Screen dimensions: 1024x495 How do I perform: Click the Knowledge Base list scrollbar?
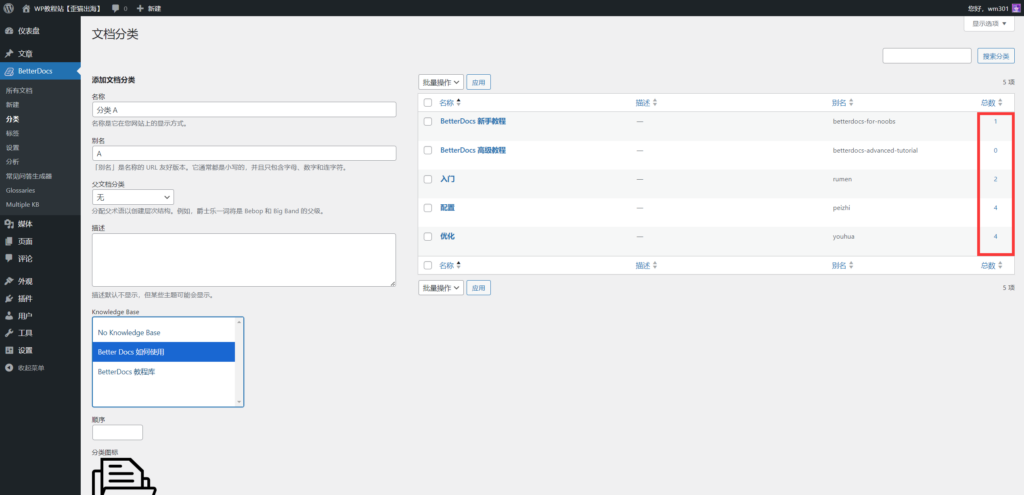[239, 362]
